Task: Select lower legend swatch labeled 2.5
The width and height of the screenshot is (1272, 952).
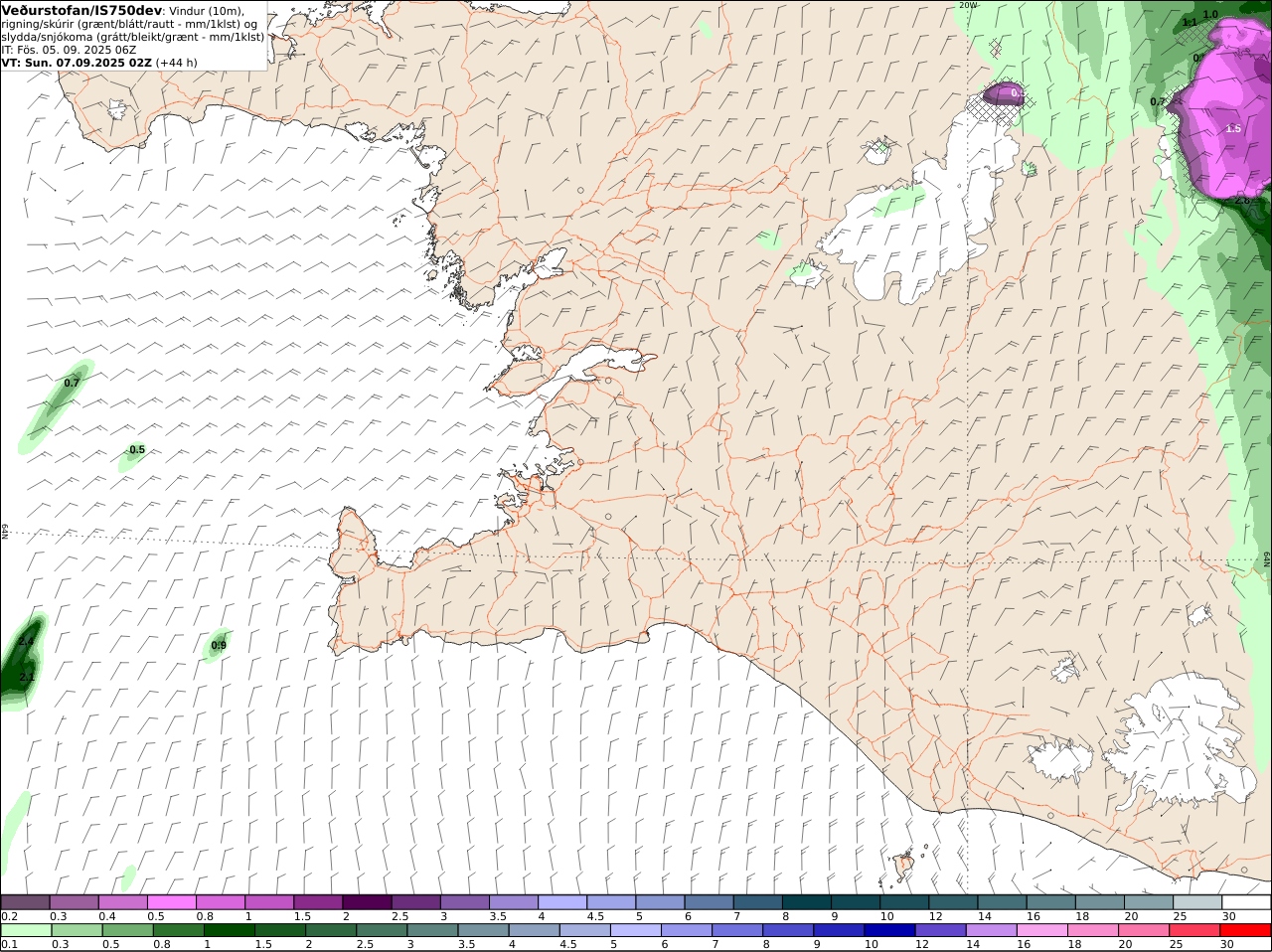Action: [x=382, y=930]
